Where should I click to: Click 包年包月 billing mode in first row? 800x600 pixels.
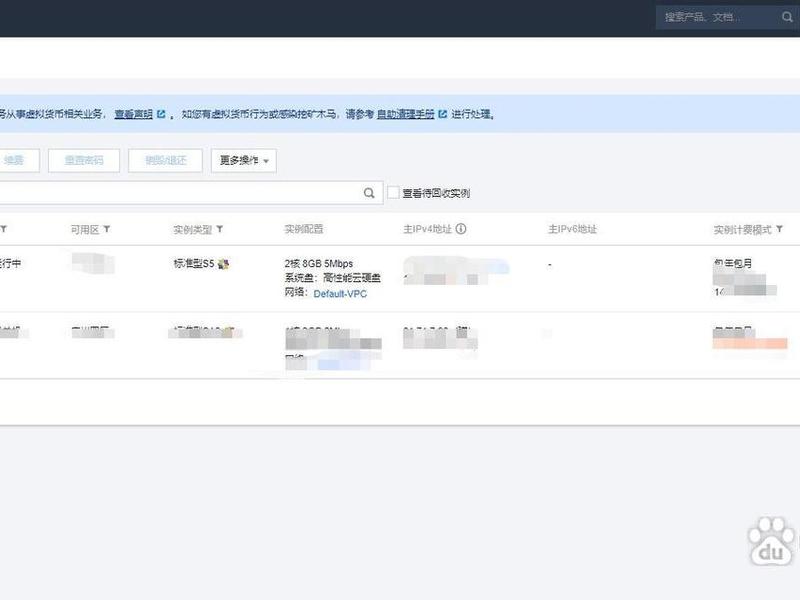click(x=733, y=264)
